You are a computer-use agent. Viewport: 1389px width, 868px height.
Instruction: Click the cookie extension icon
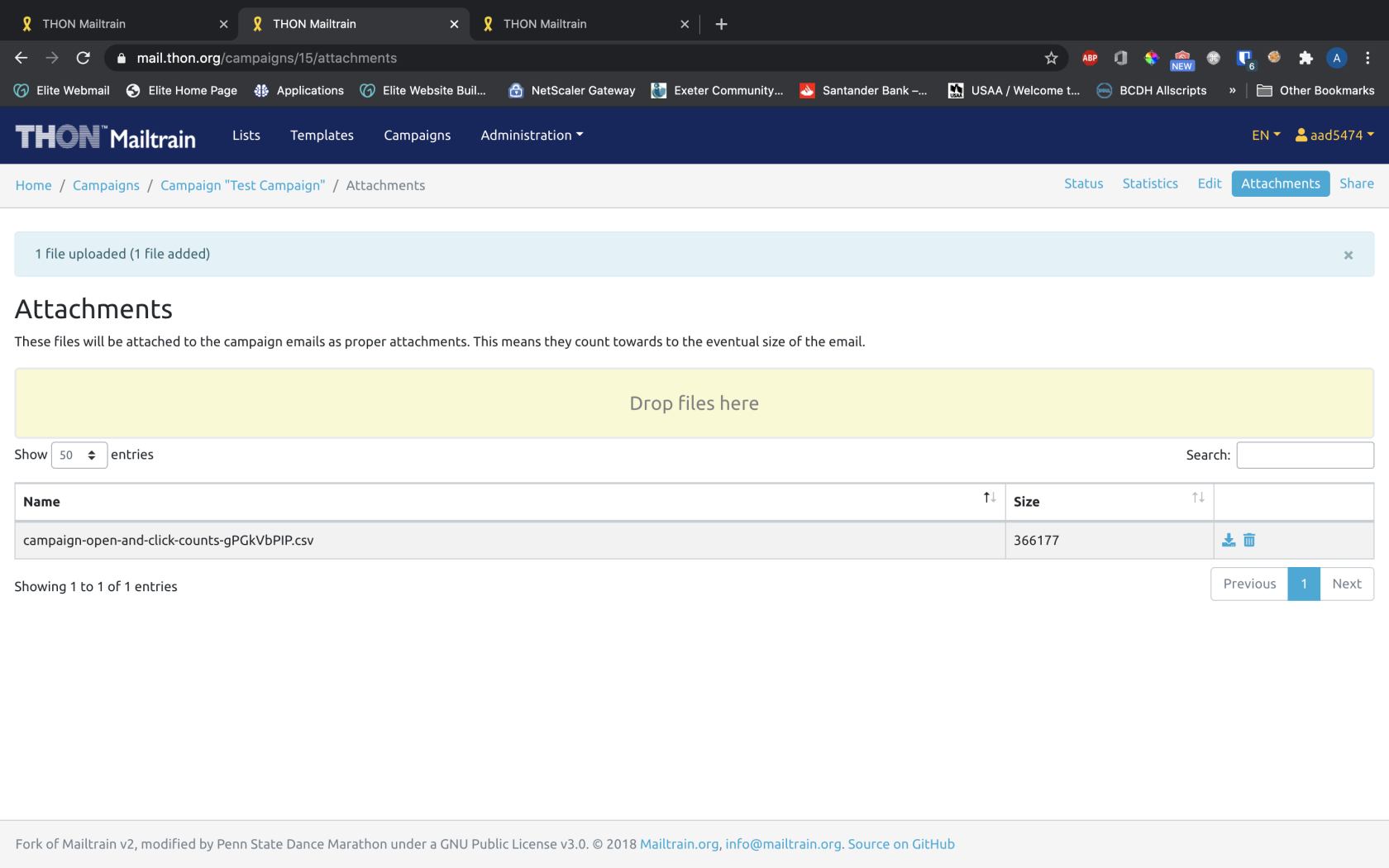click(x=1274, y=58)
